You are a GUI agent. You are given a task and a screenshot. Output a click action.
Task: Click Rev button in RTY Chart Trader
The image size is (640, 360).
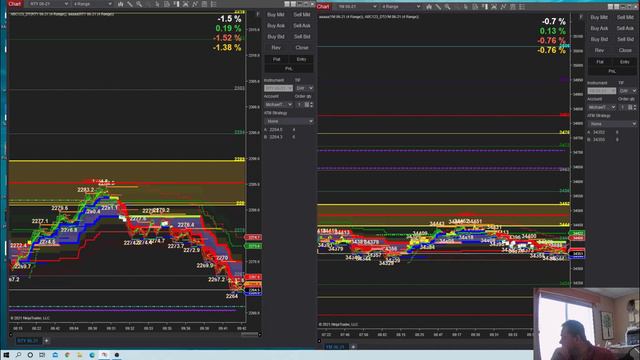pos(276,48)
